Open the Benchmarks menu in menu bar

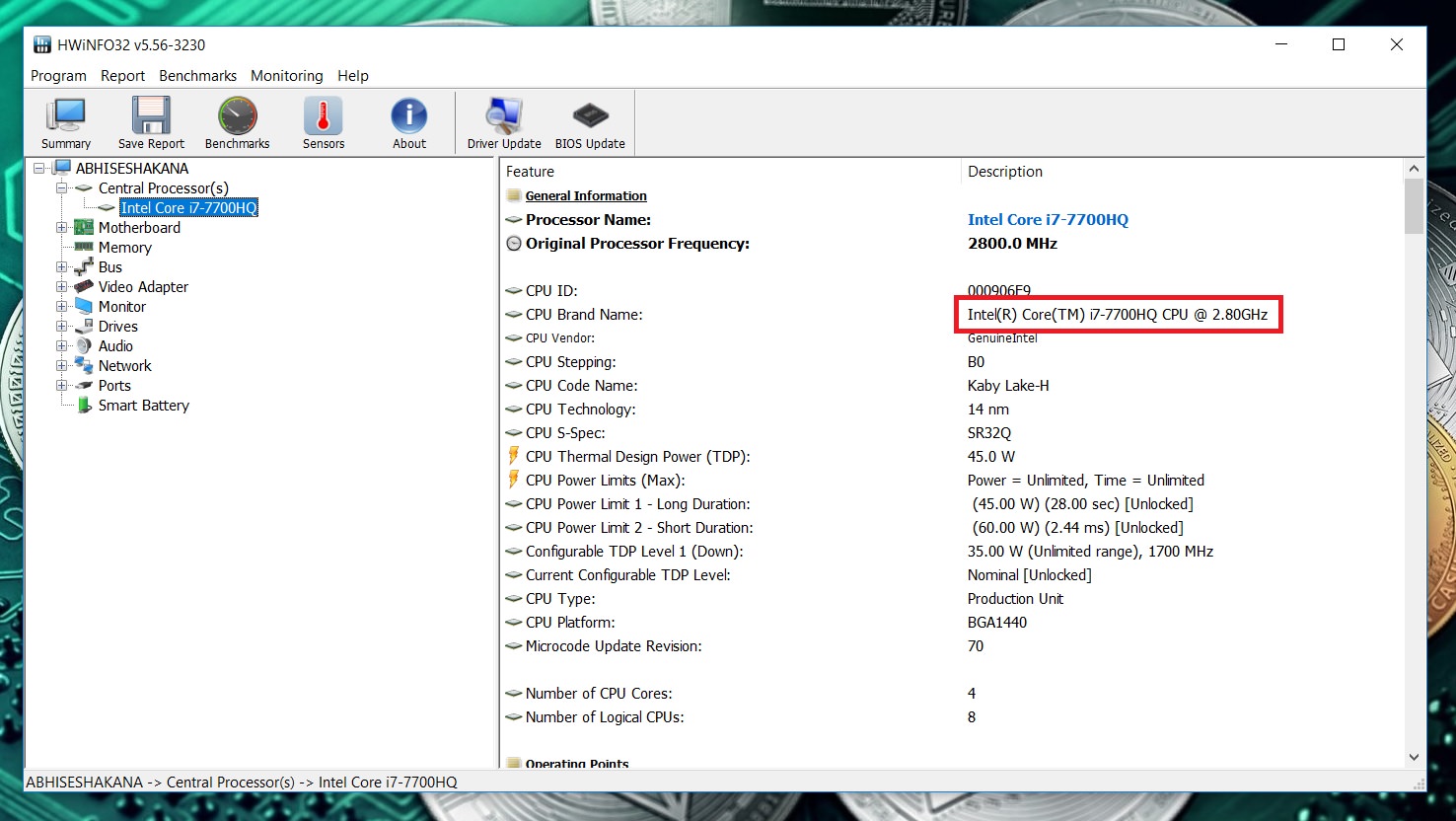coord(197,76)
